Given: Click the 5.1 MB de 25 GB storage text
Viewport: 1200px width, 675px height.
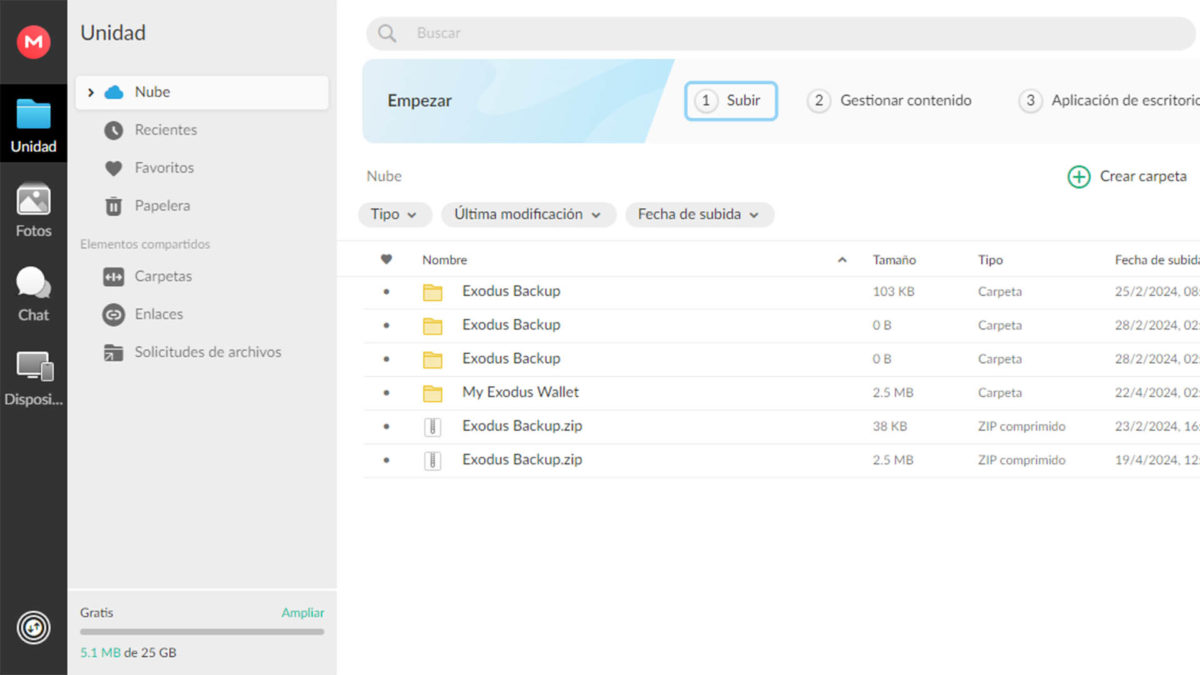Looking at the screenshot, I should (128, 653).
